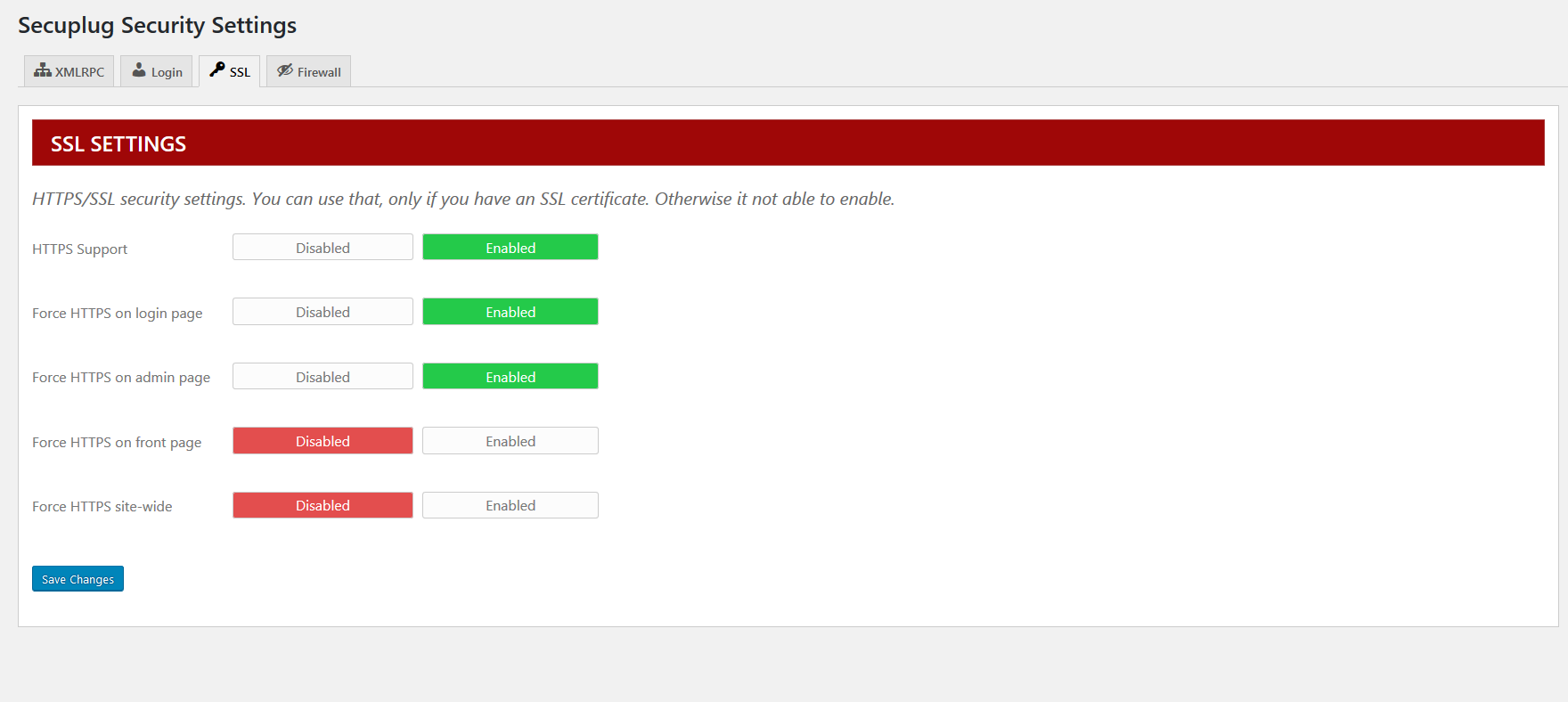Enable Force HTTPS site-wide
1568x702 pixels.
[x=510, y=505]
